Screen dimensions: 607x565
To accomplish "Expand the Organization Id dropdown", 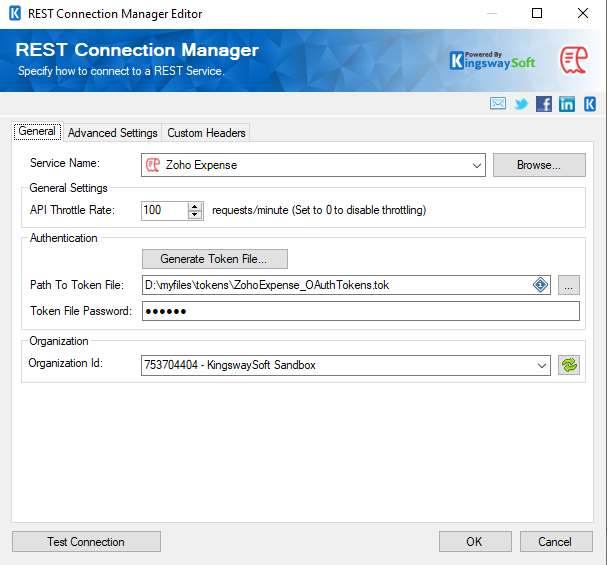I will pos(542,365).
